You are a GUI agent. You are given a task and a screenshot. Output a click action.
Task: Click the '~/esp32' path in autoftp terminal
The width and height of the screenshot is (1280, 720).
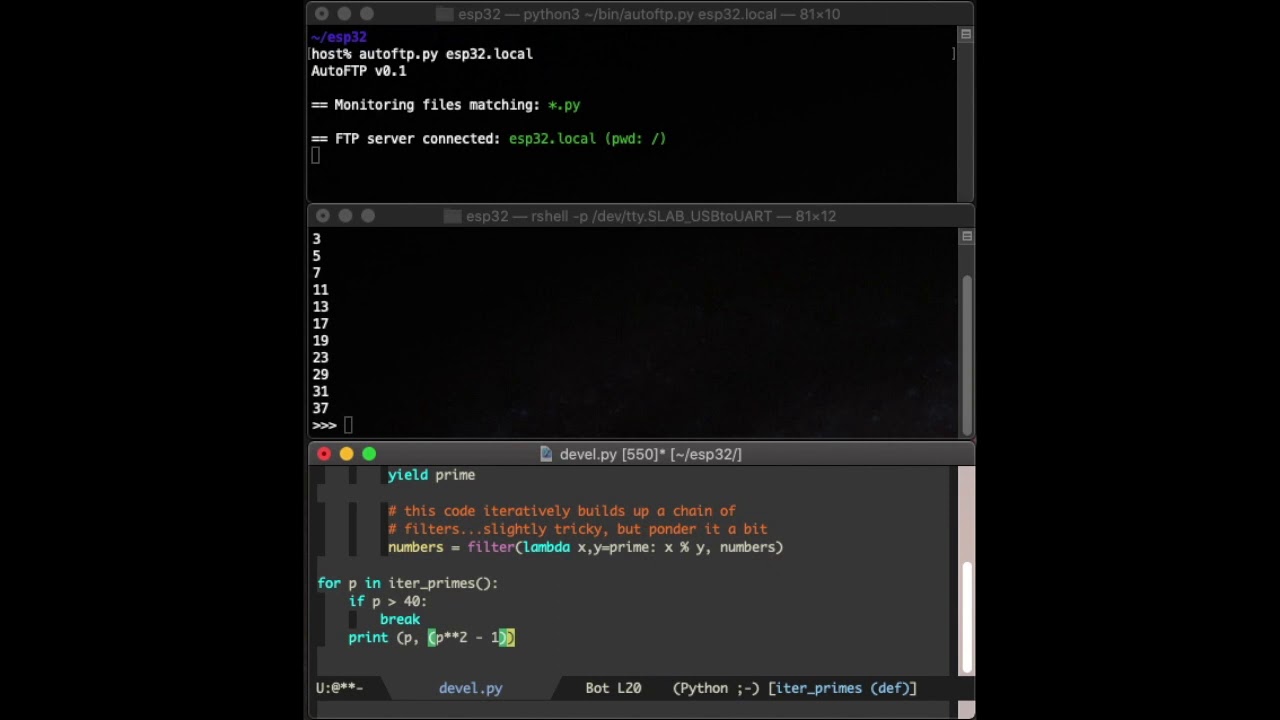[339, 37]
